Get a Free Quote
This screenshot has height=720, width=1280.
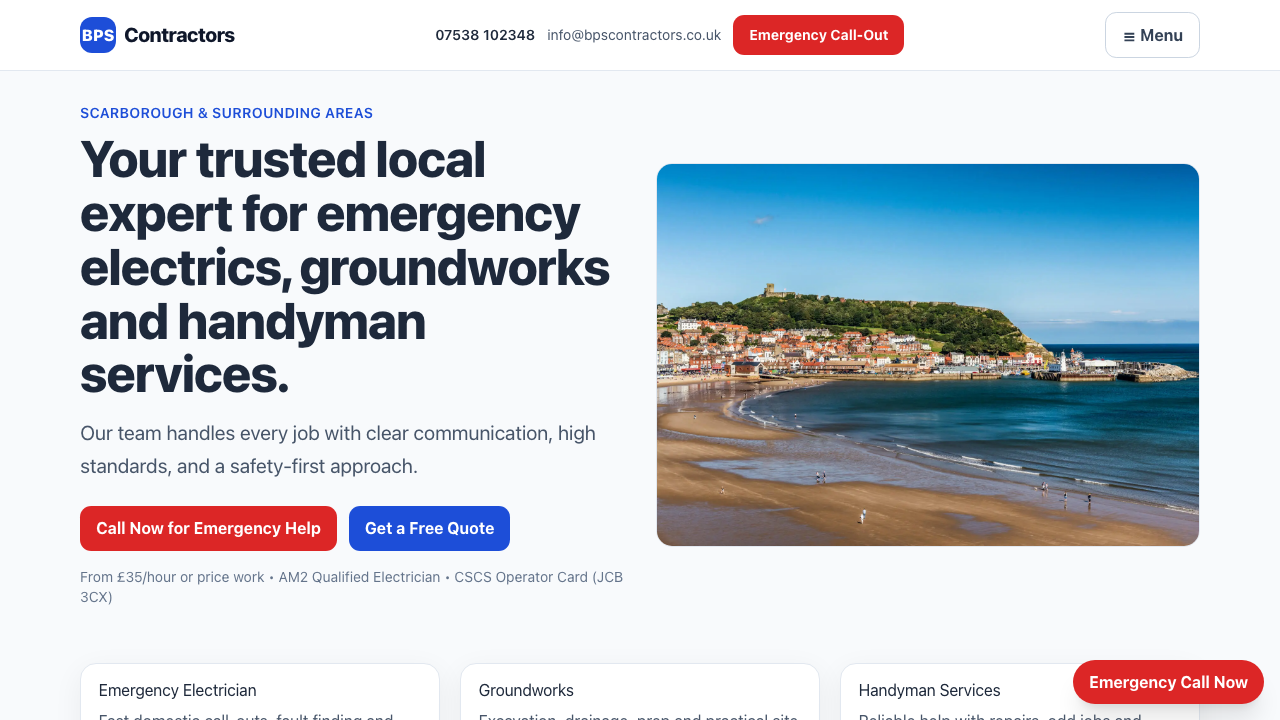[x=429, y=528]
